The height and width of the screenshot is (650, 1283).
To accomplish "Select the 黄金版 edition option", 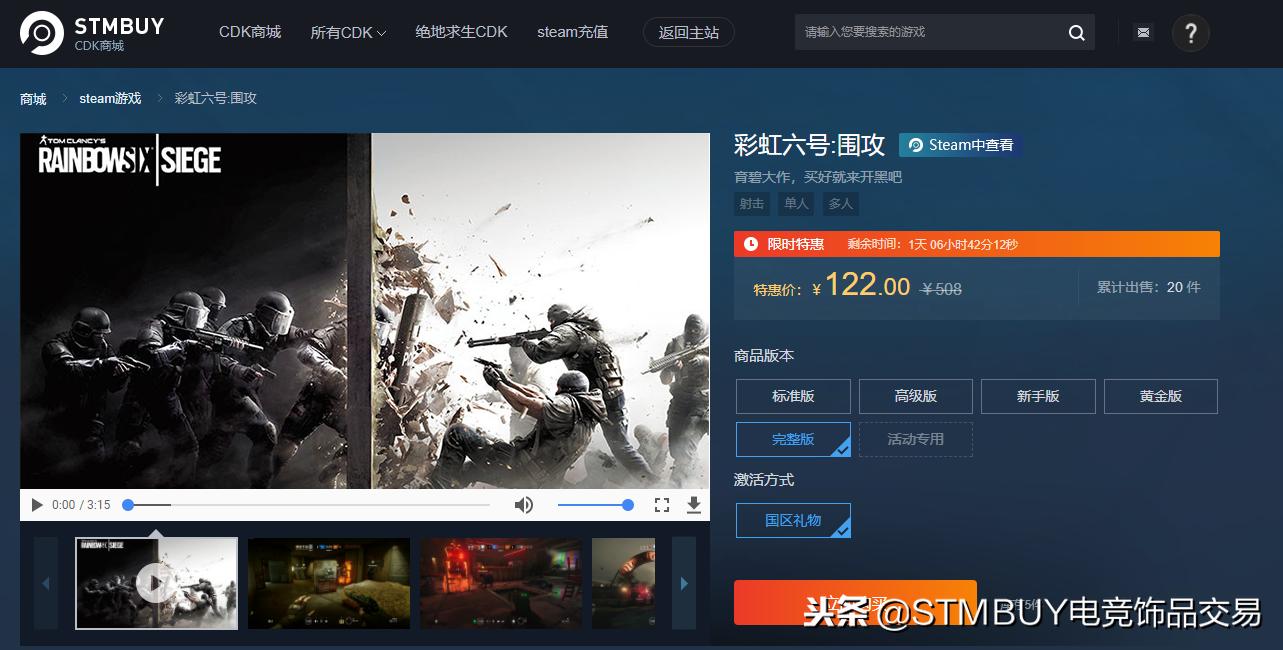I will click(1159, 396).
